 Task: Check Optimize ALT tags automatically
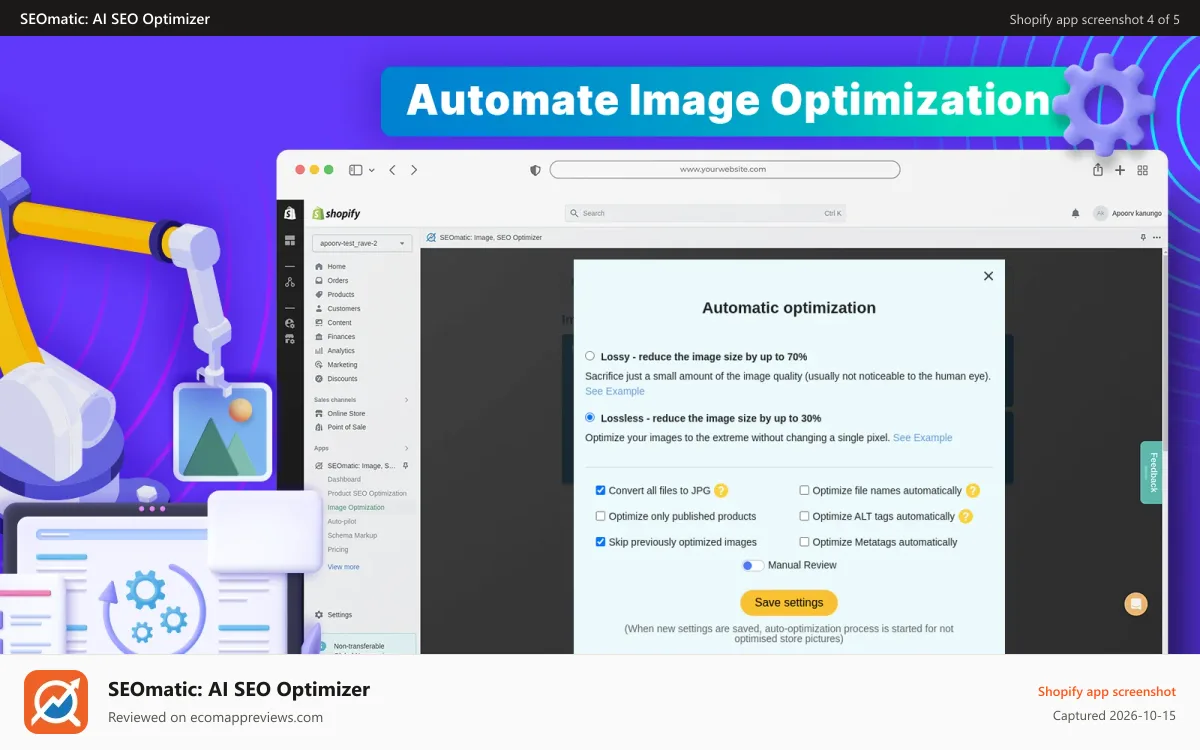[804, 516]
